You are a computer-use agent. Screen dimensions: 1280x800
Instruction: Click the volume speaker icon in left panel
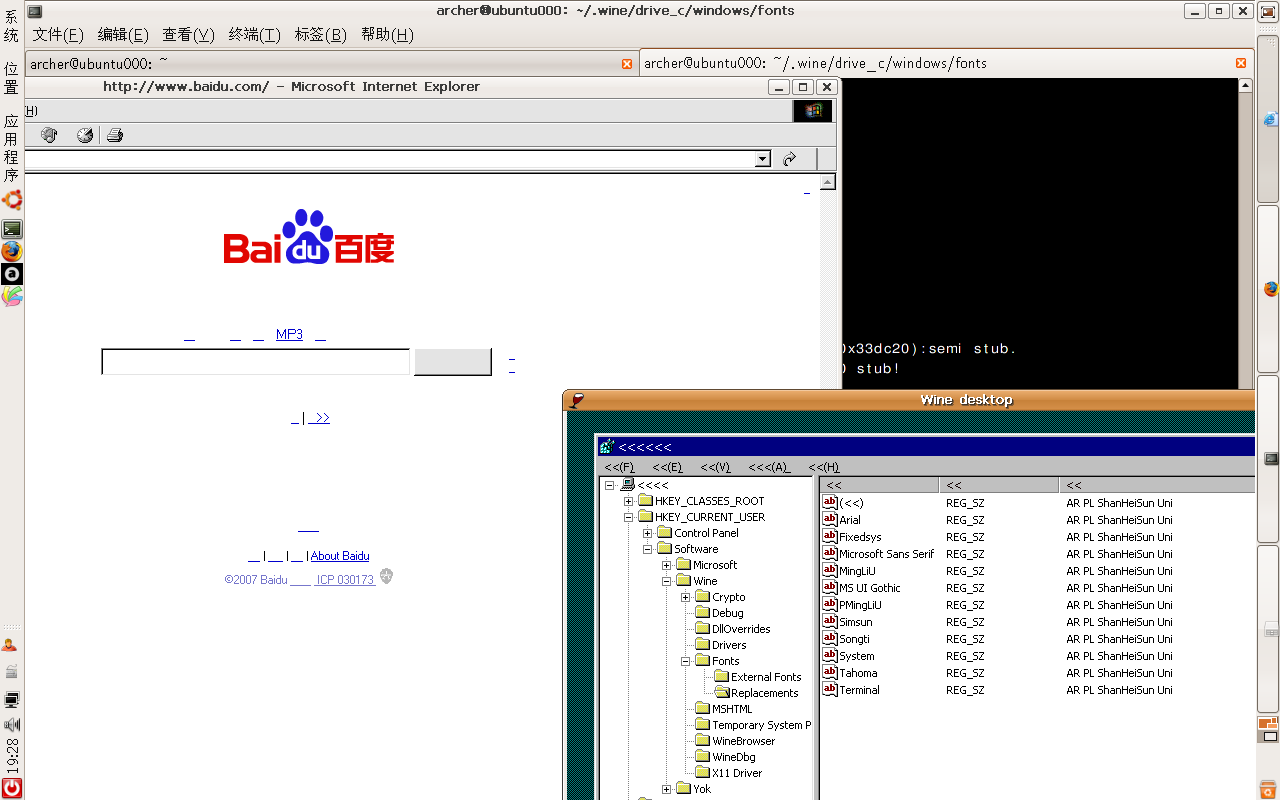click(x=12, y=724)
